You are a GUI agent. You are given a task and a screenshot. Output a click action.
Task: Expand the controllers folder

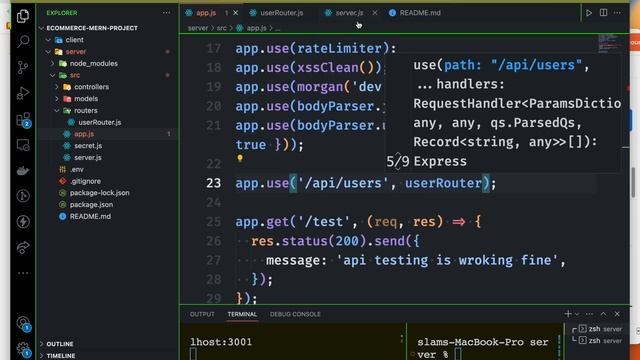[x=108, y=87]
